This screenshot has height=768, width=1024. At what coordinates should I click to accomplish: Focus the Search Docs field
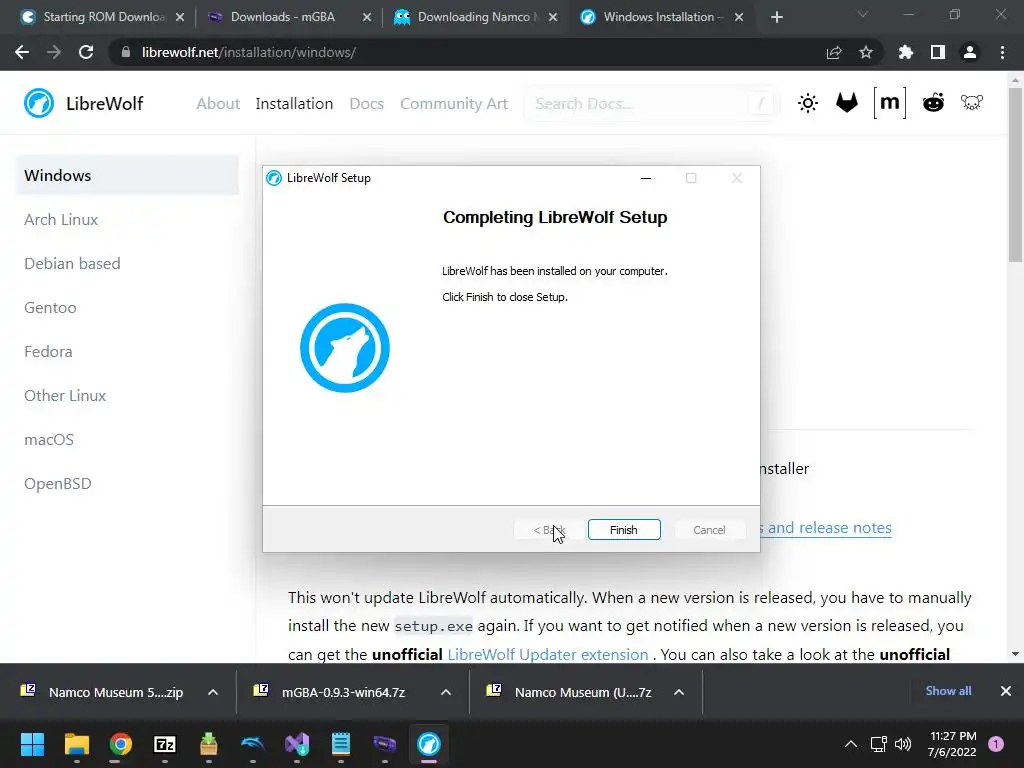click(651, 103)
